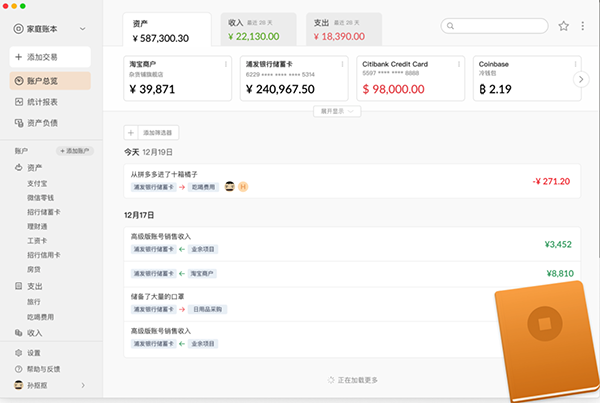This screenshot has height=403, width=600.
Task: Click the 正在加载更多 loading indicator
Action: 353,380
